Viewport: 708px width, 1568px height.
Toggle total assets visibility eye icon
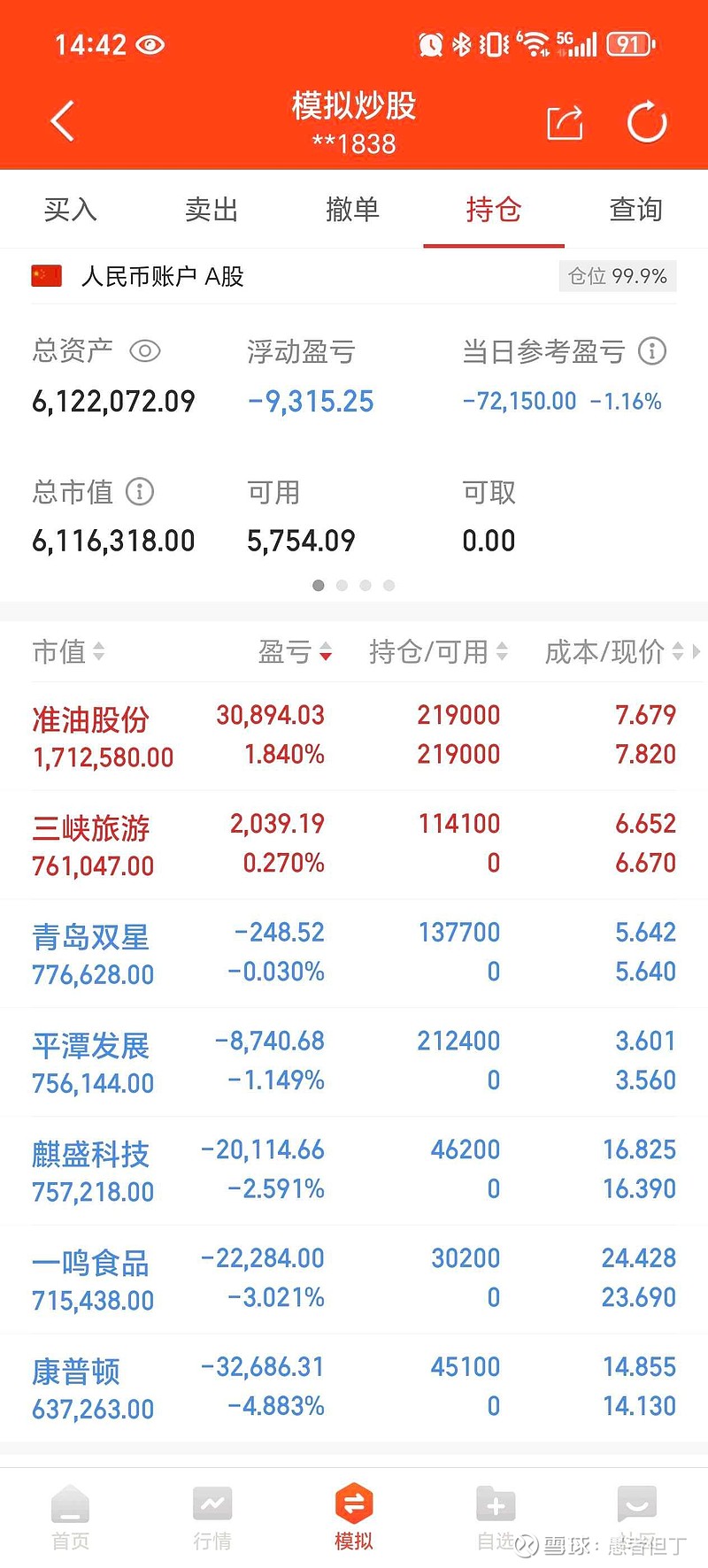pyautogui.click(x=145, y=351)
